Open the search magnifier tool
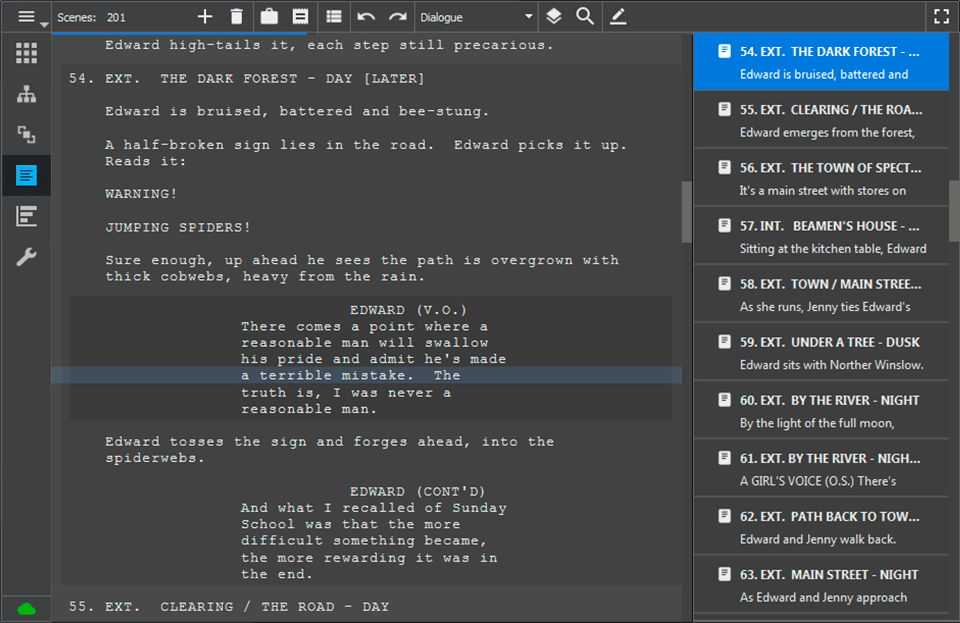 click(585, 17)
